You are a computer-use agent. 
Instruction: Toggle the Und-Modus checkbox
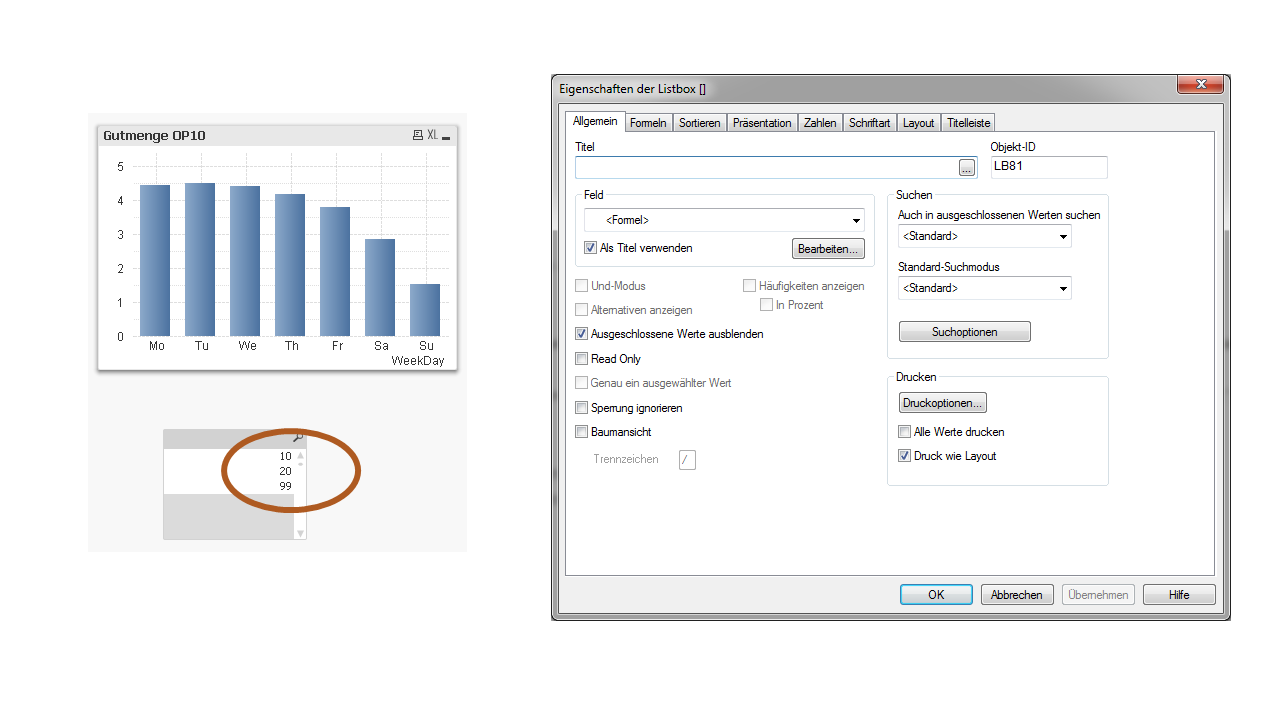[x=582, y=286]
